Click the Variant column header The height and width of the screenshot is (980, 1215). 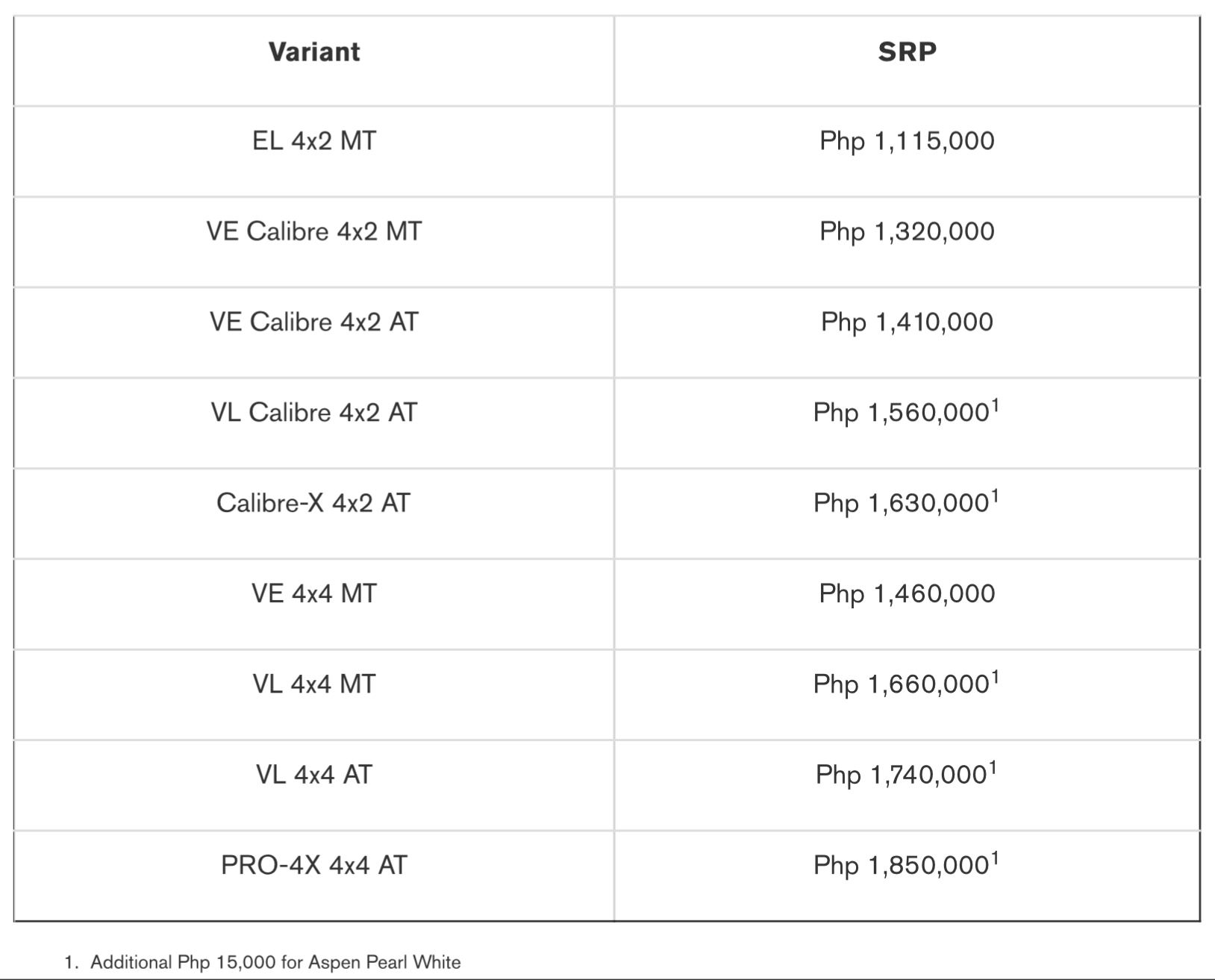coord(314,52)
